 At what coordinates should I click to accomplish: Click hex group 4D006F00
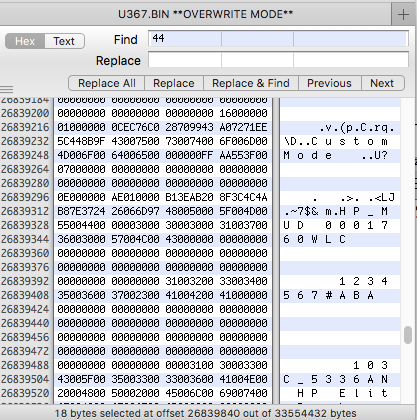[81, 155]
